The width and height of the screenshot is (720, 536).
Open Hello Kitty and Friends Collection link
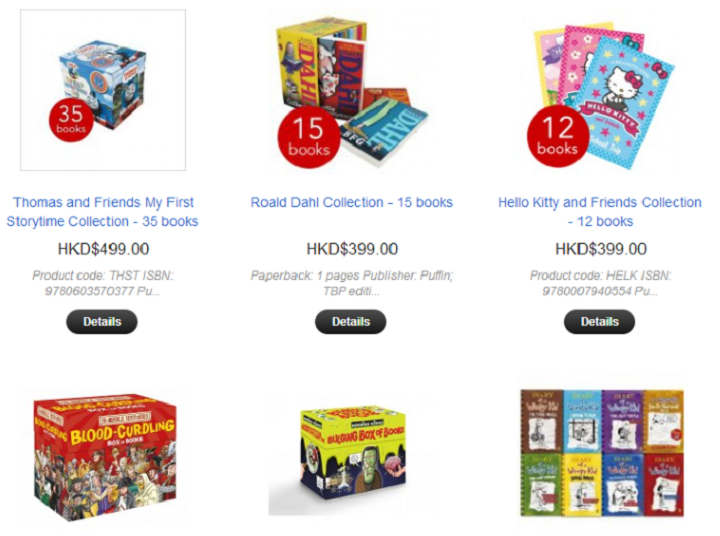(600, 212)
